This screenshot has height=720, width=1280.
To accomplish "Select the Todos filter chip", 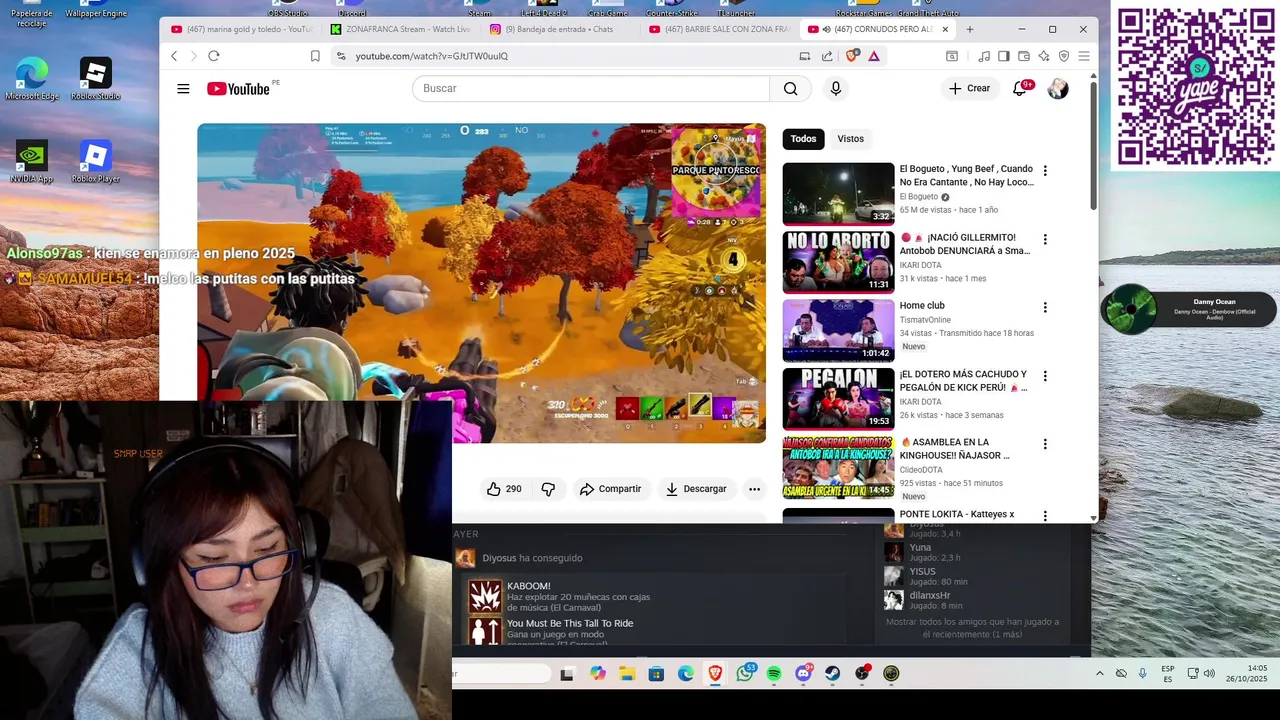I will (803, 139).
